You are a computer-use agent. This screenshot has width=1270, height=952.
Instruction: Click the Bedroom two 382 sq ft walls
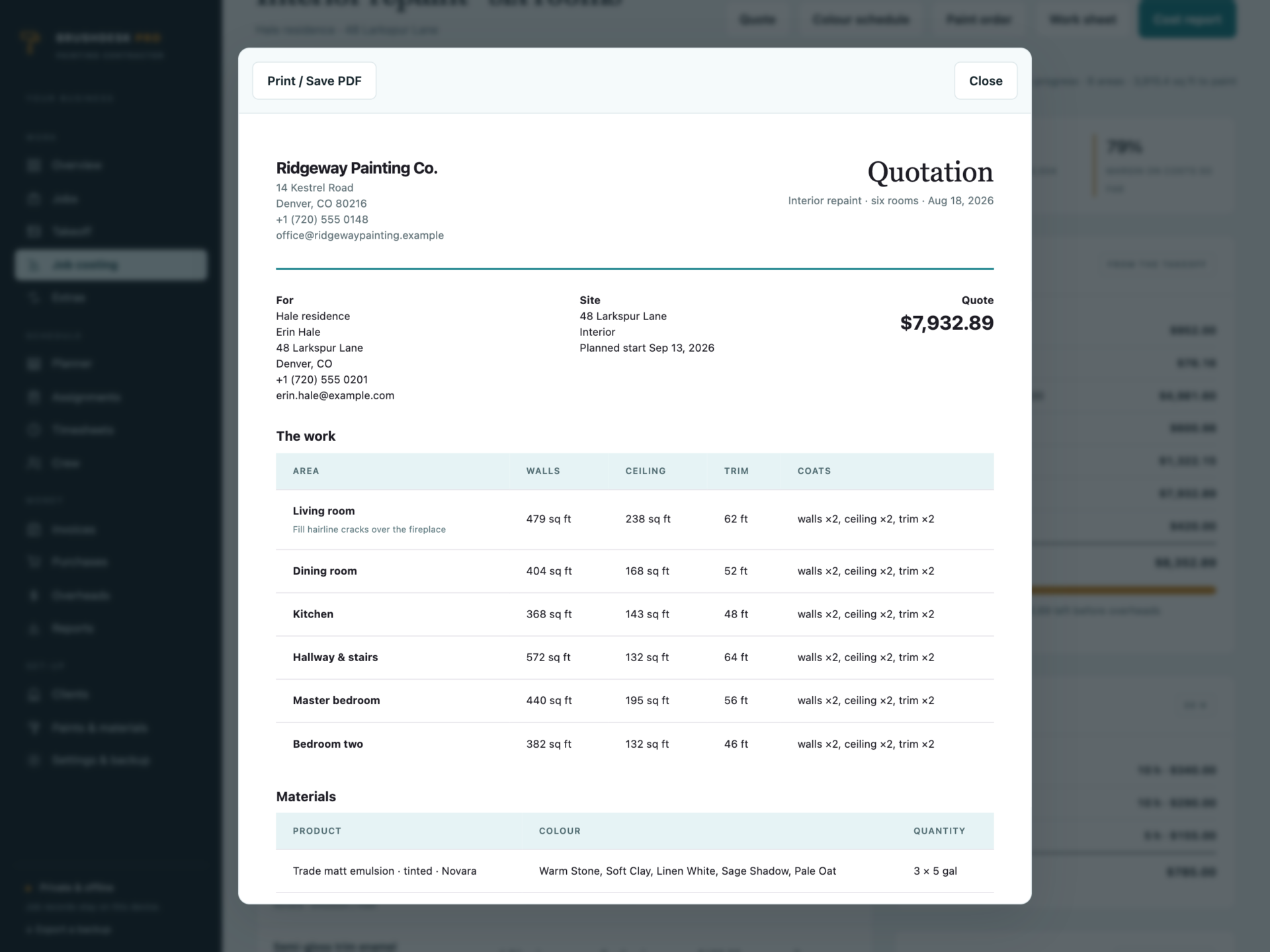[548, 744]
